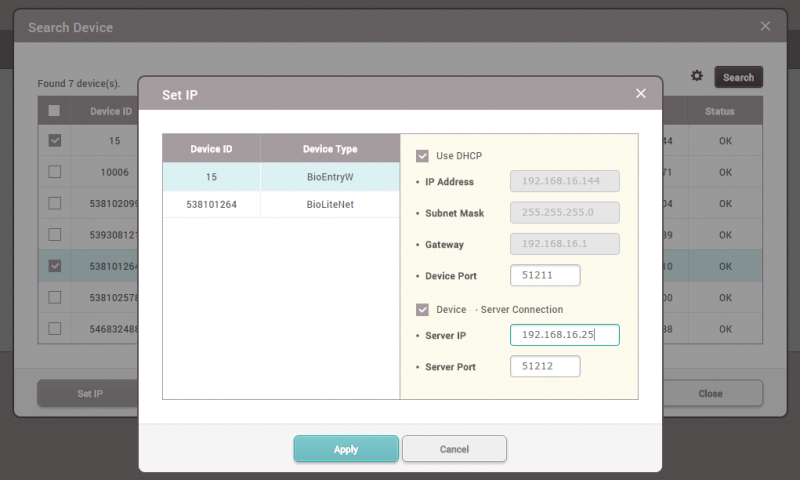The image size is (800, 480).
Task: Select device 15 BioEntryW row
Action: 280,177
